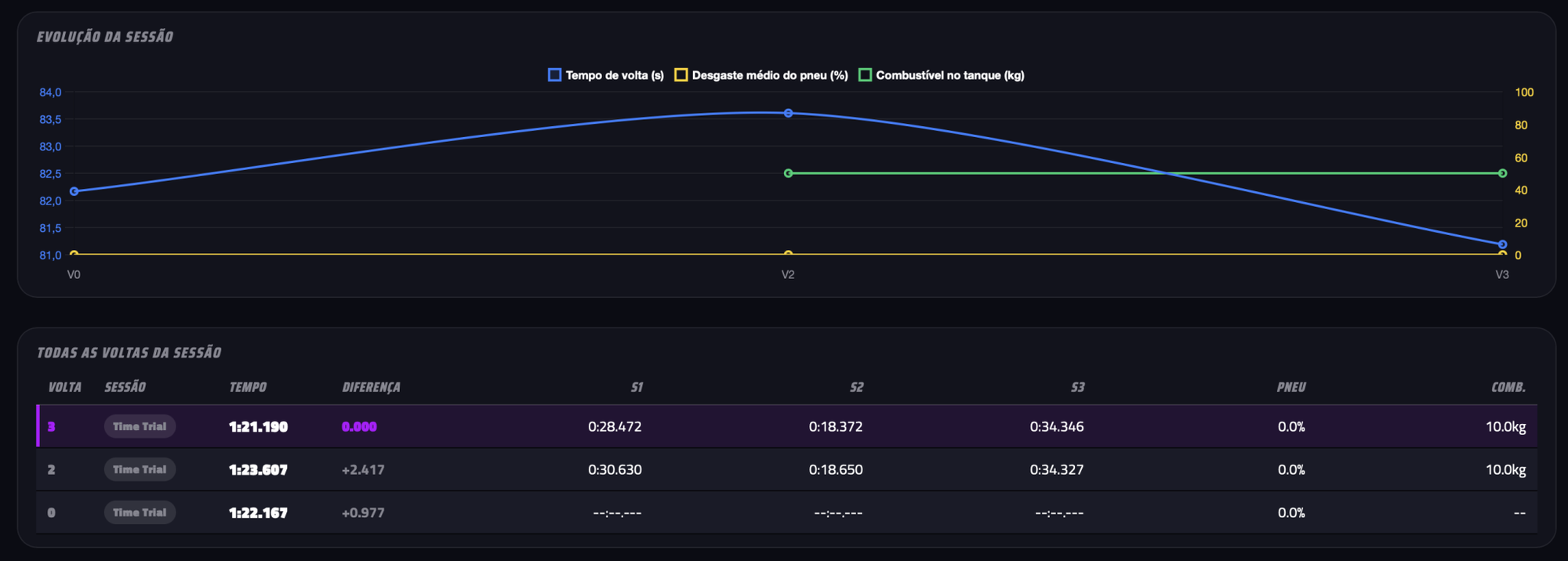Click the S3 column header
Image resolution: width=1568 pixels, height=561 pixels.
(1077, 387)
